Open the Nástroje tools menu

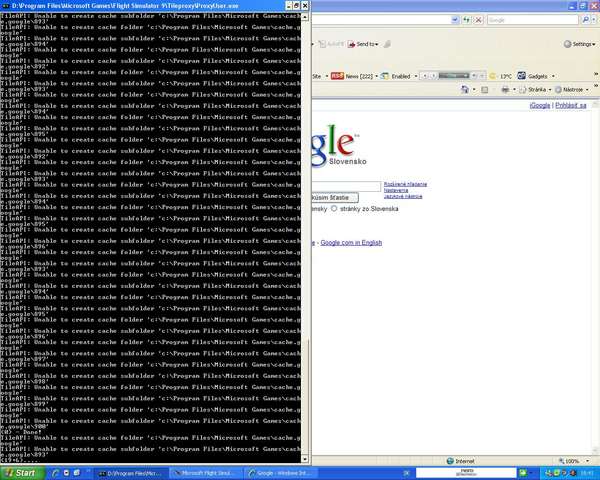(x=571, y=90)
